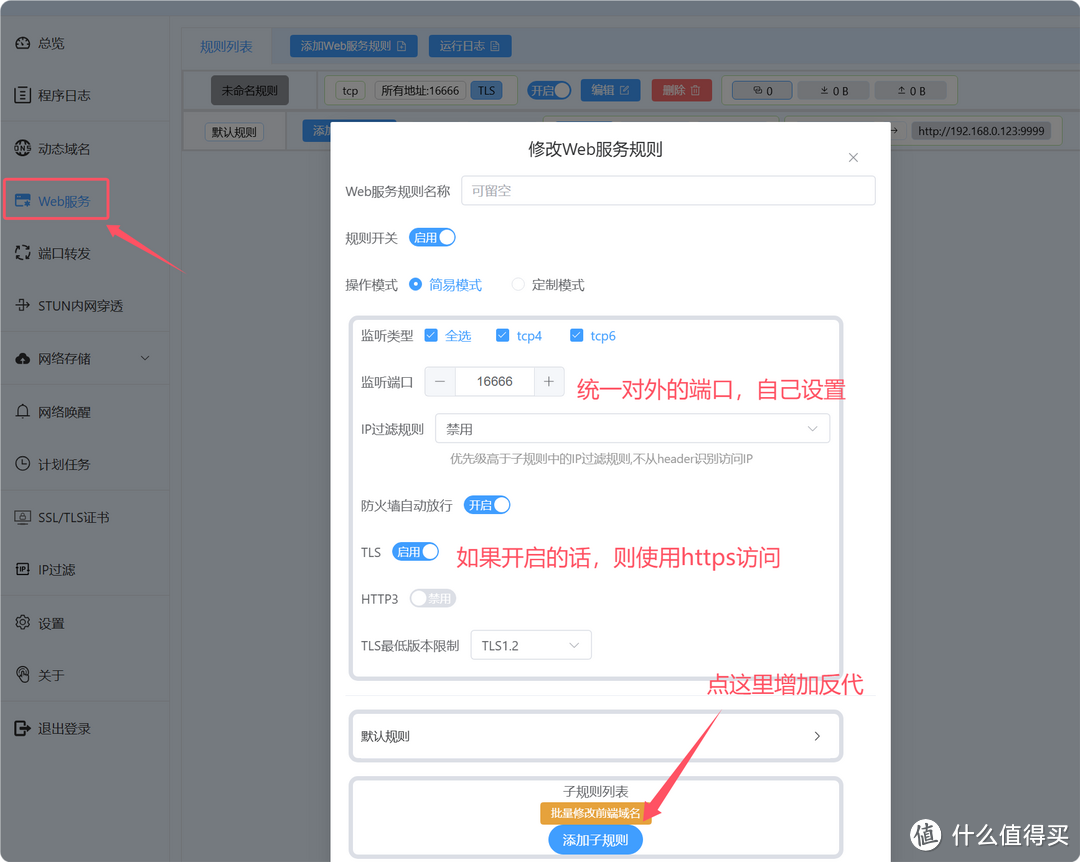Image resolution: width=1080 pixels, height=862 pixels.
Task: Open STUN内网穿透 page
Action: tap(80, 306)
